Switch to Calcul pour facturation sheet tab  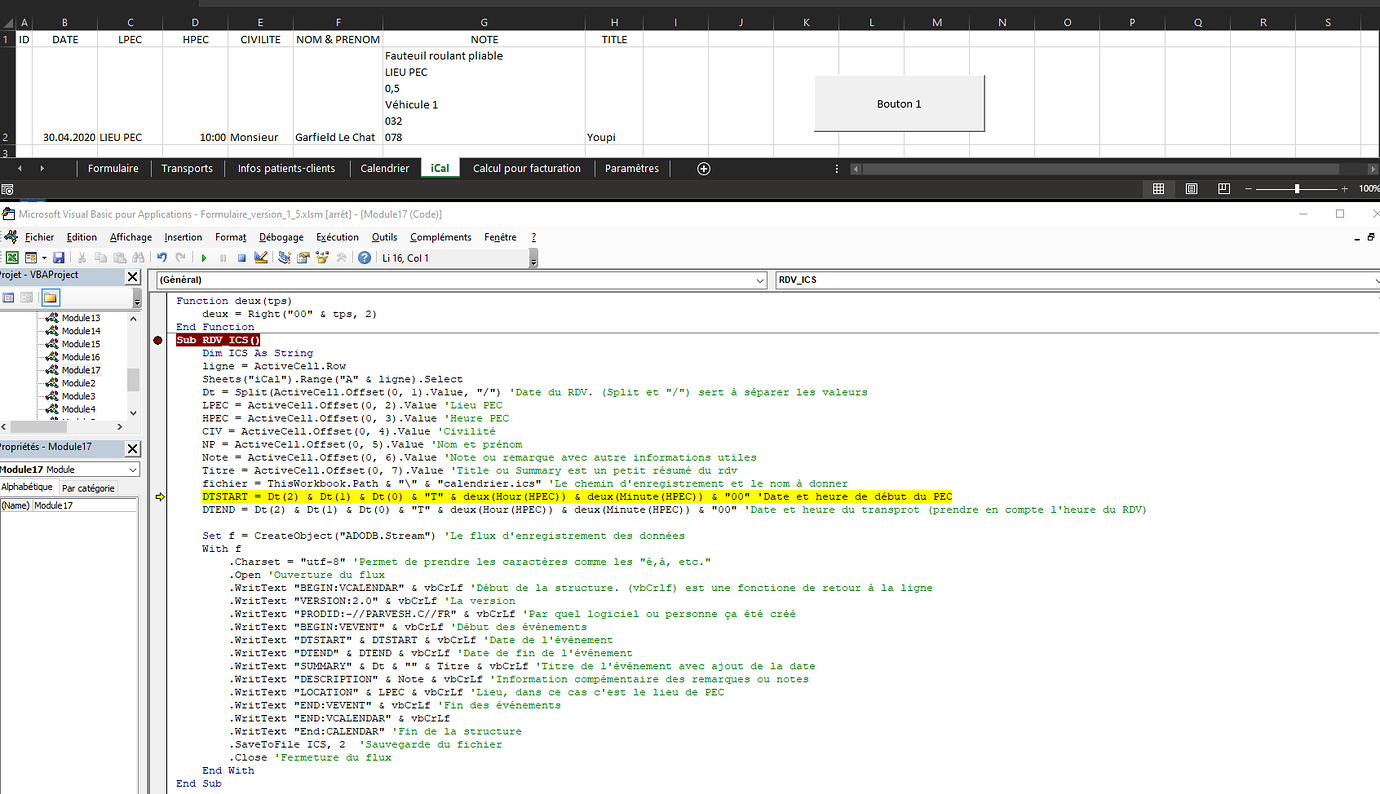[x=527, y=168]
